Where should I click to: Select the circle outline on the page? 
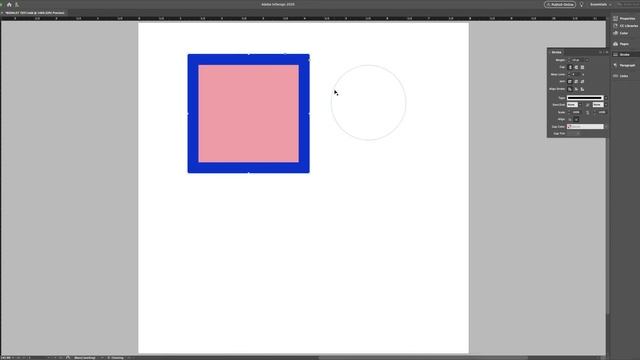point(369,102)
